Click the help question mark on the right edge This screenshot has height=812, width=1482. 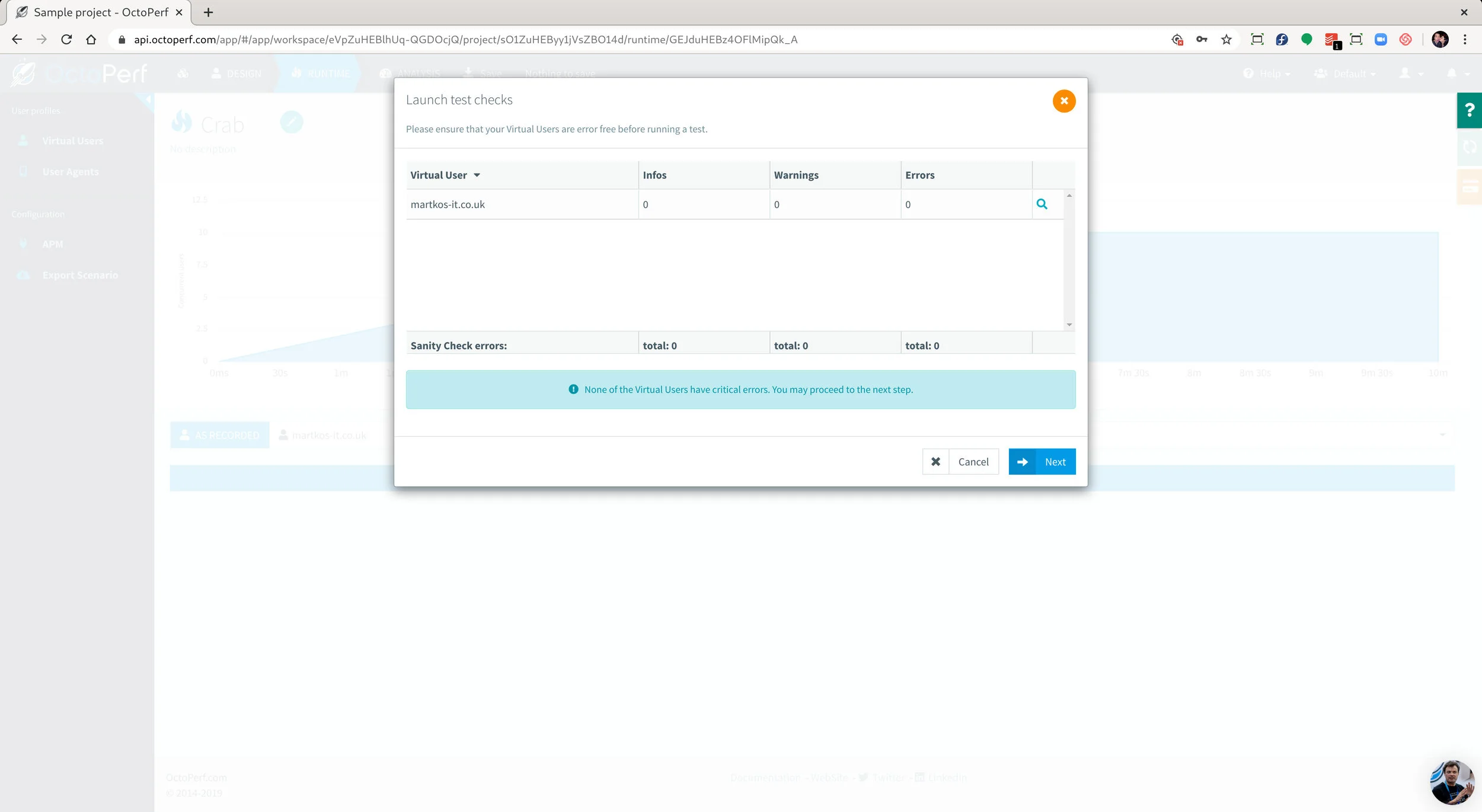click(x=1470, y=110)
